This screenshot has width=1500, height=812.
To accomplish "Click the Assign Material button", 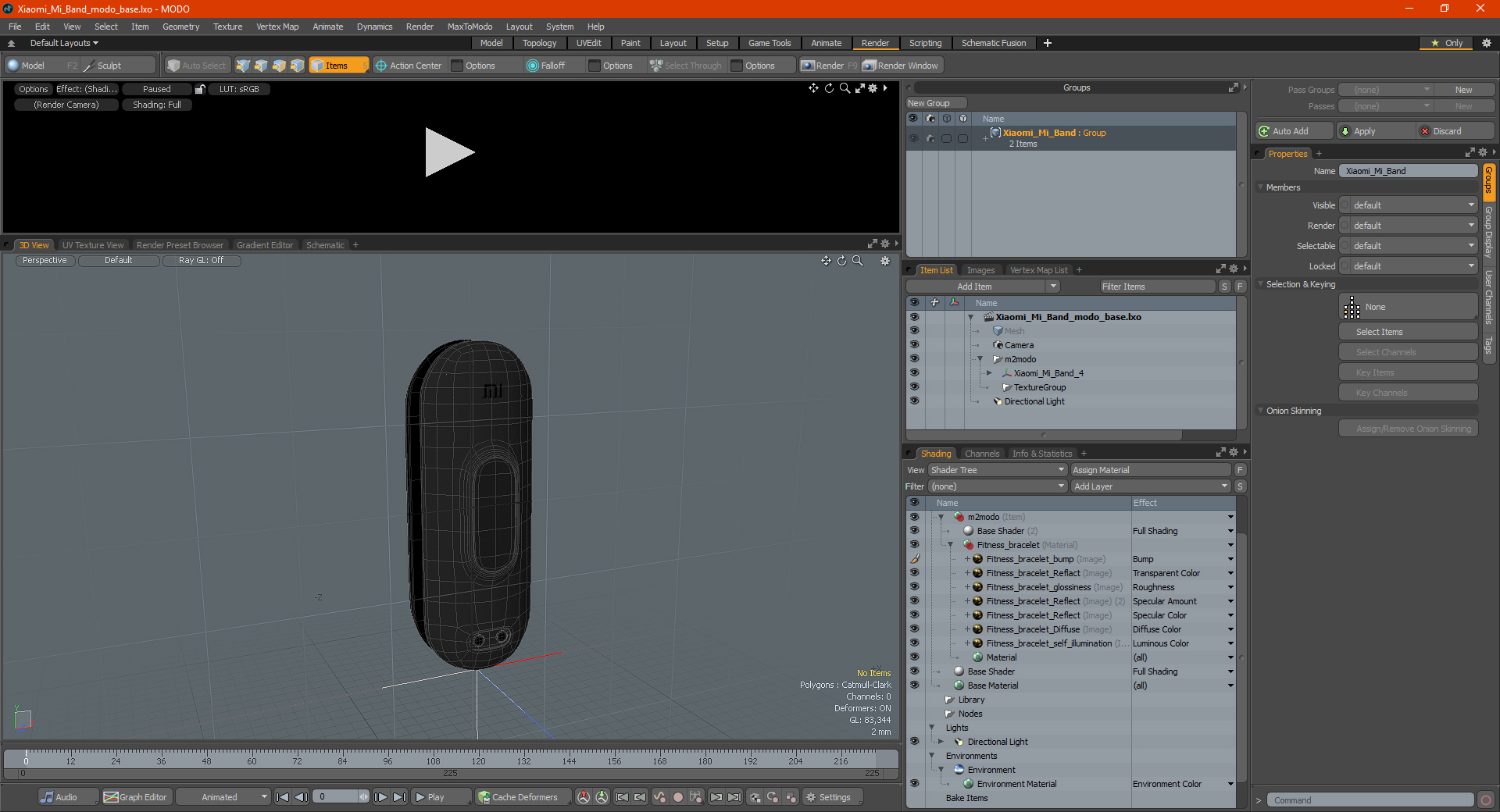I will tap(1151, 470).
